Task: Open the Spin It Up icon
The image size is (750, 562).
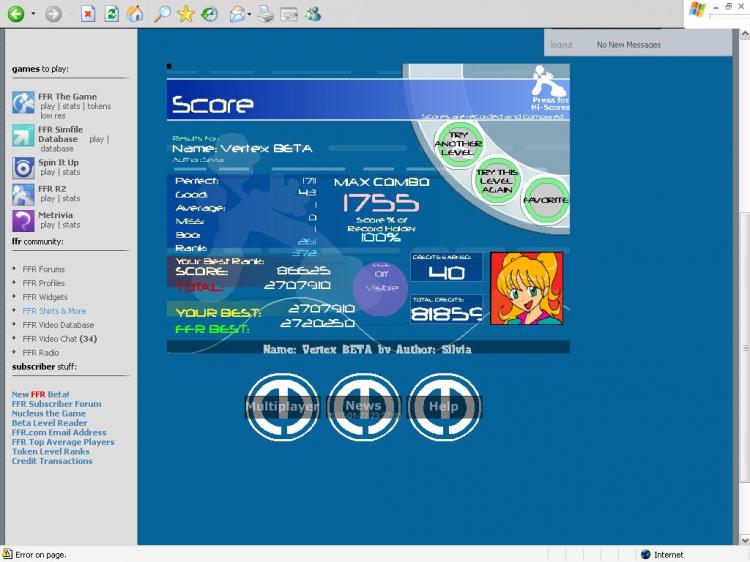Action: (23, 168)
